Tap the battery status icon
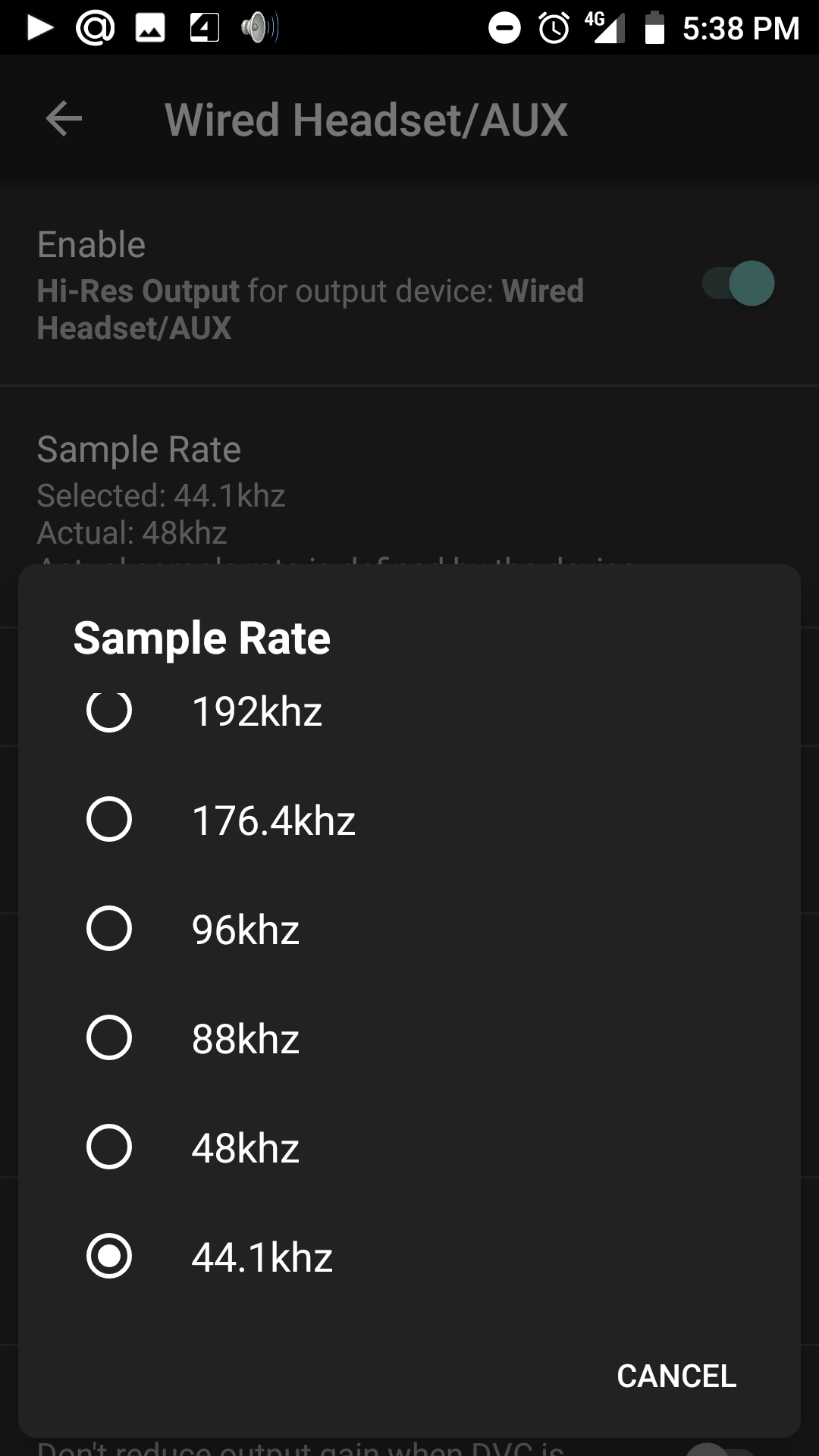 click(654, 28)
